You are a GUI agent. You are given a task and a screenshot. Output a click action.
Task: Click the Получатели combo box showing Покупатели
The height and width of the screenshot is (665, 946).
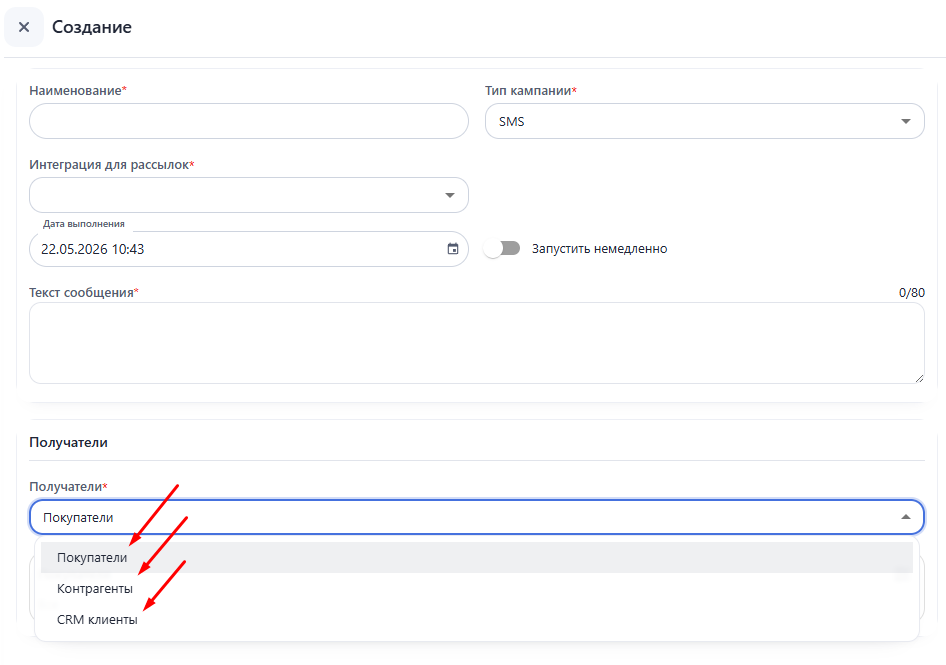[x=477, y=517]
